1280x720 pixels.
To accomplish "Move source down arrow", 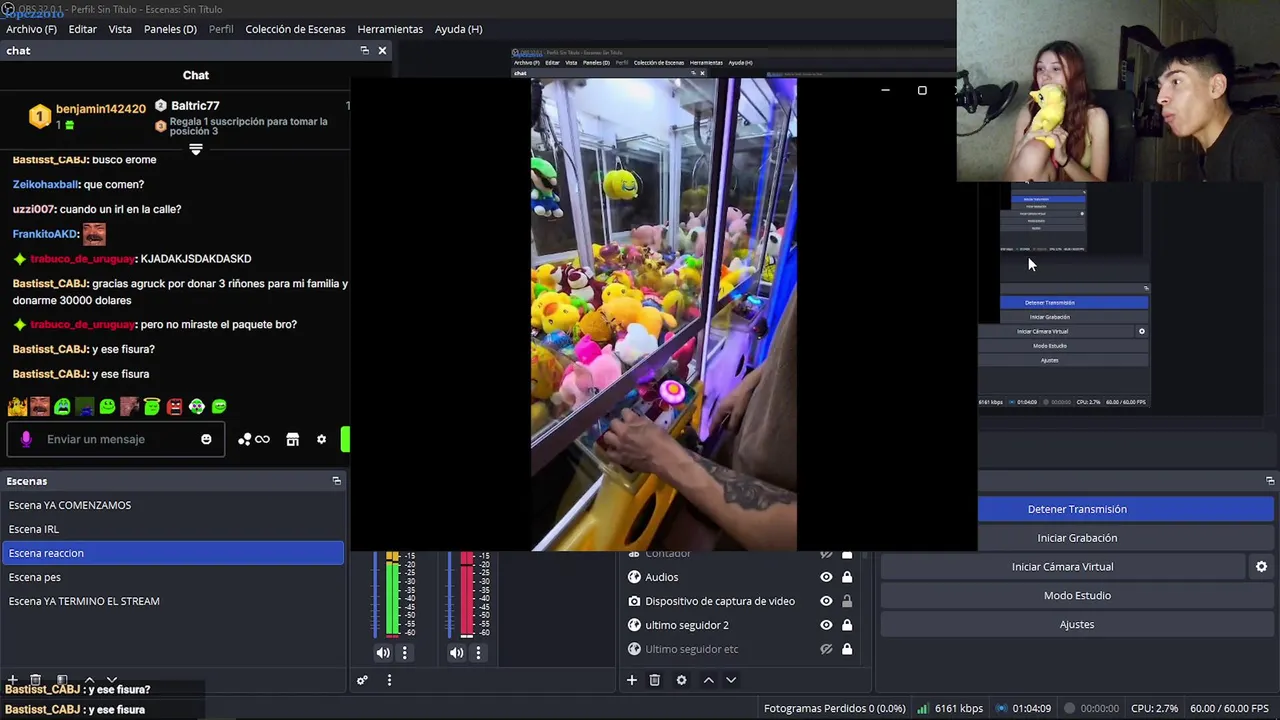I will click(x=731, y=680).
